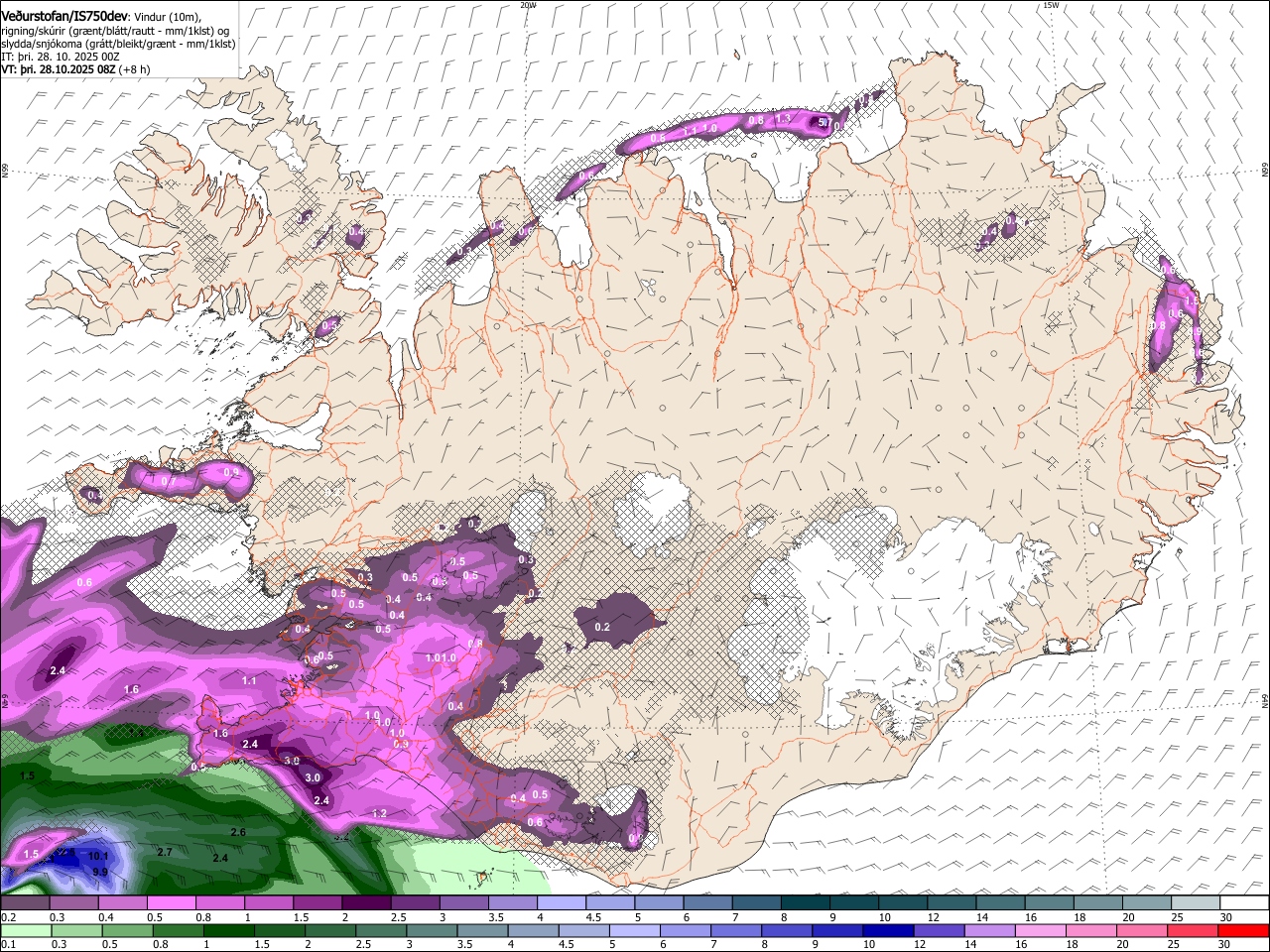Select the 9.9 value in the southwest sea
Viewport: 1270px width, 952px height.
tap(100, 872)
